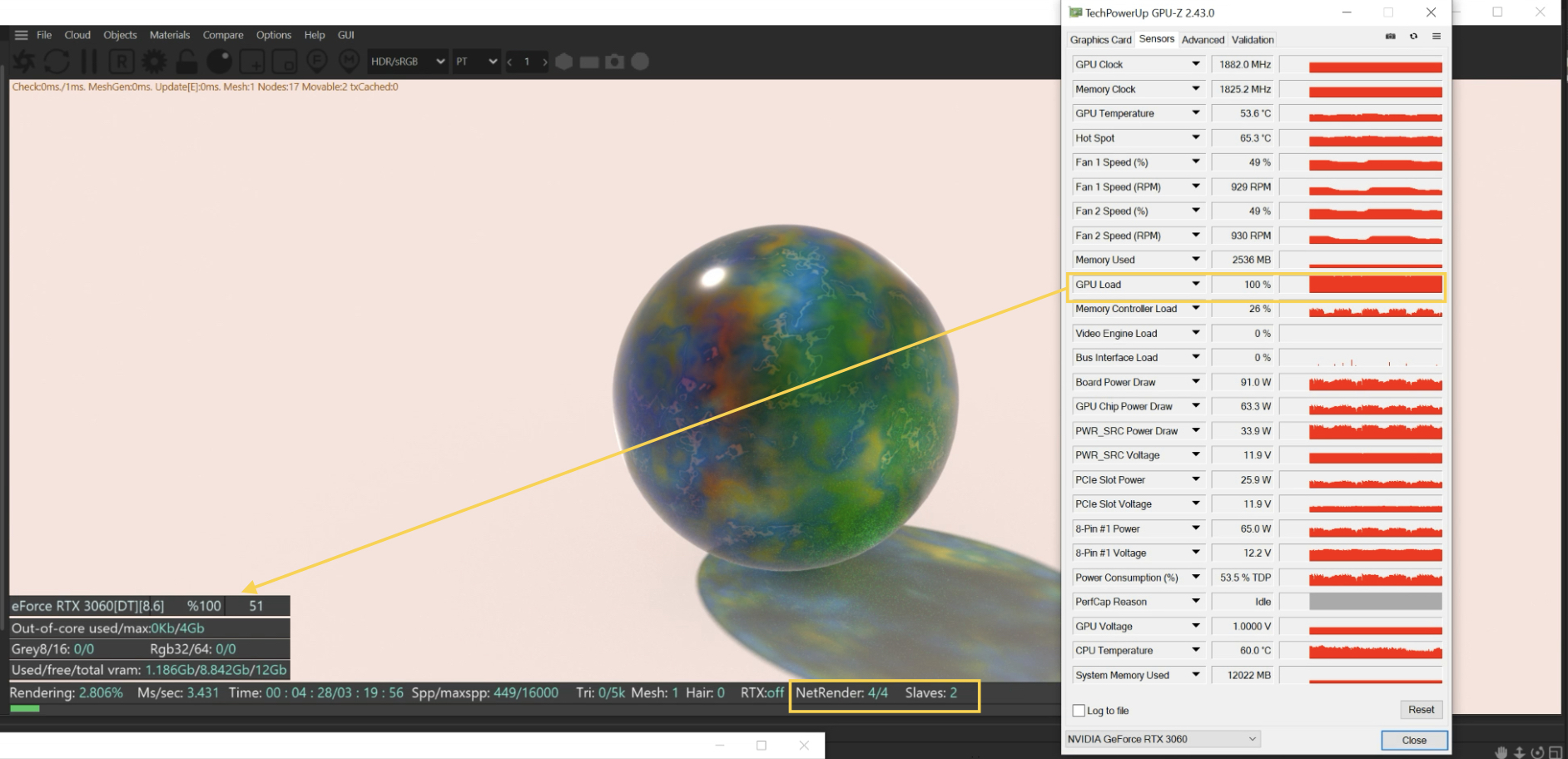Toggle the viewport resolution lock icon
The image size is (1568, 759).
pos(186,62)
